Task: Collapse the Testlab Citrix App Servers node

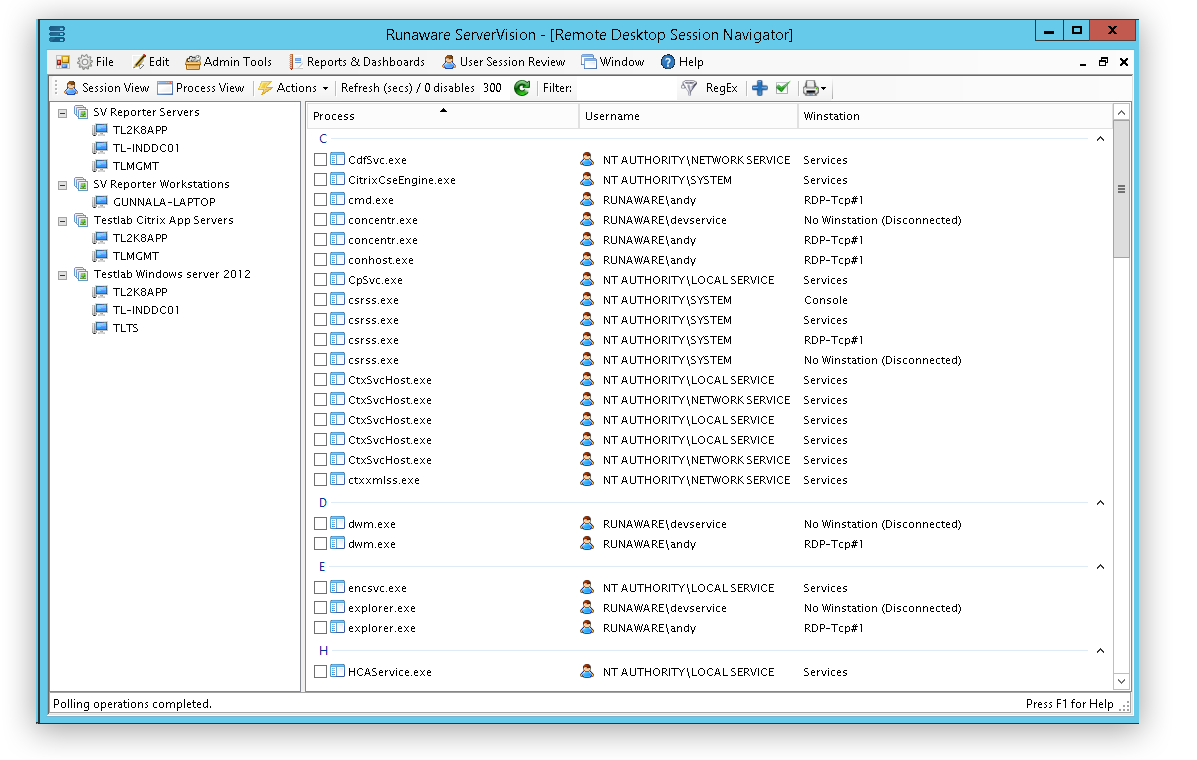Action: [63, 221]
